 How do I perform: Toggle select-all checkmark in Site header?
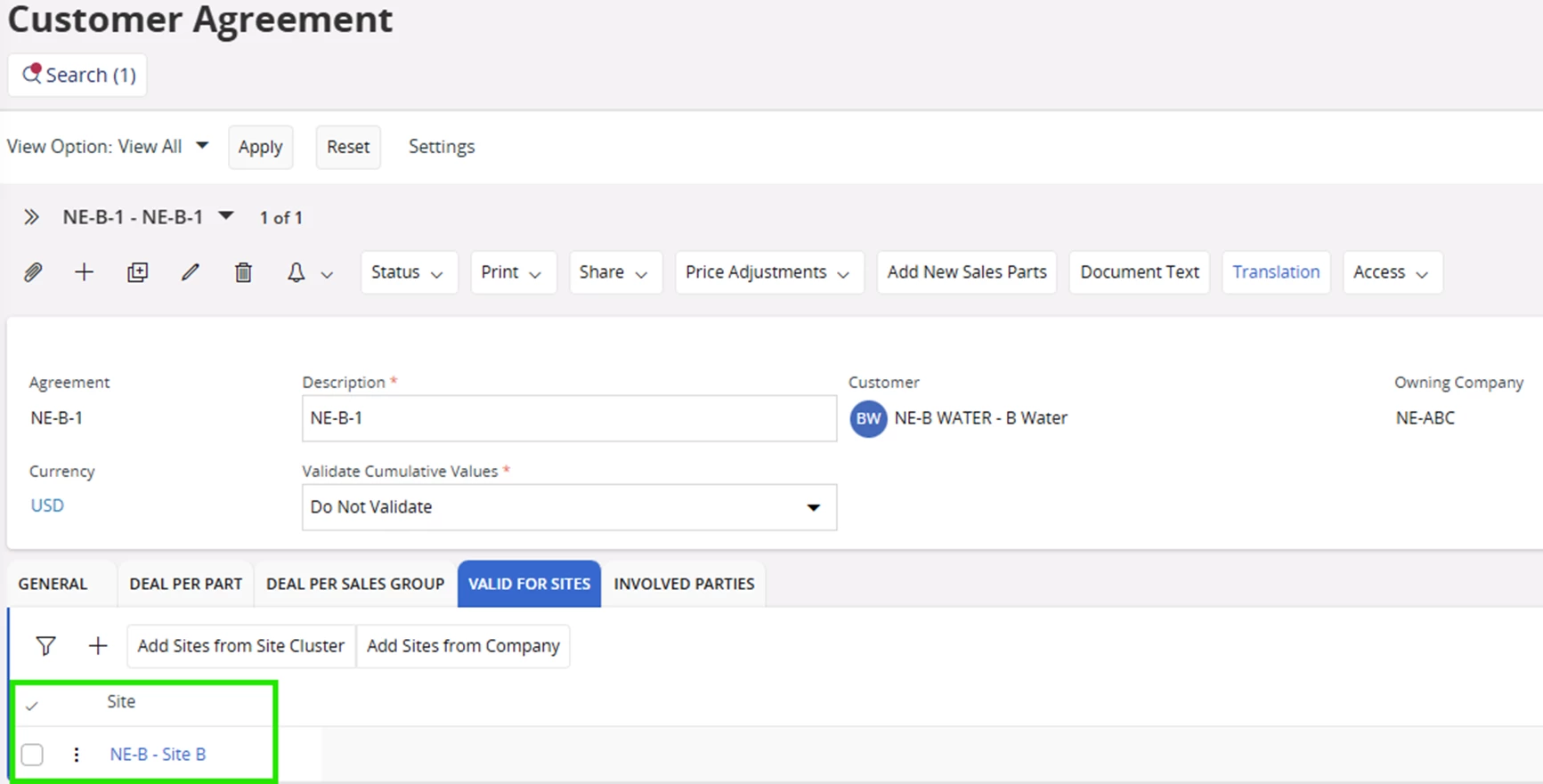click(x=32, y=706)
